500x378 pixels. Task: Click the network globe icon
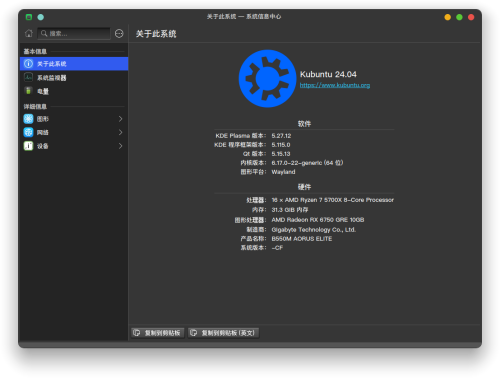point(28,132)
